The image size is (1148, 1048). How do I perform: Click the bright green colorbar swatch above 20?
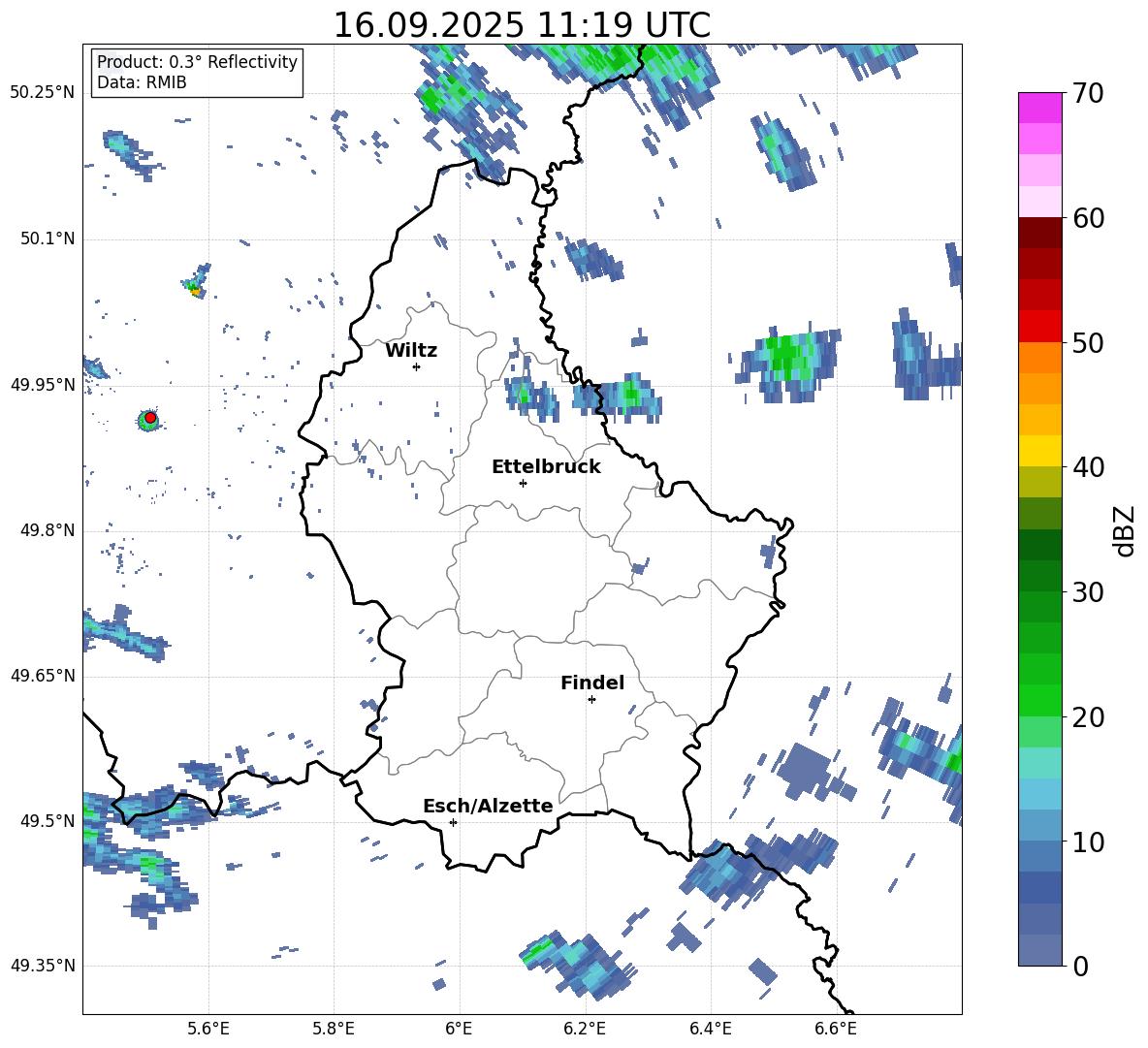[1039, 700]
